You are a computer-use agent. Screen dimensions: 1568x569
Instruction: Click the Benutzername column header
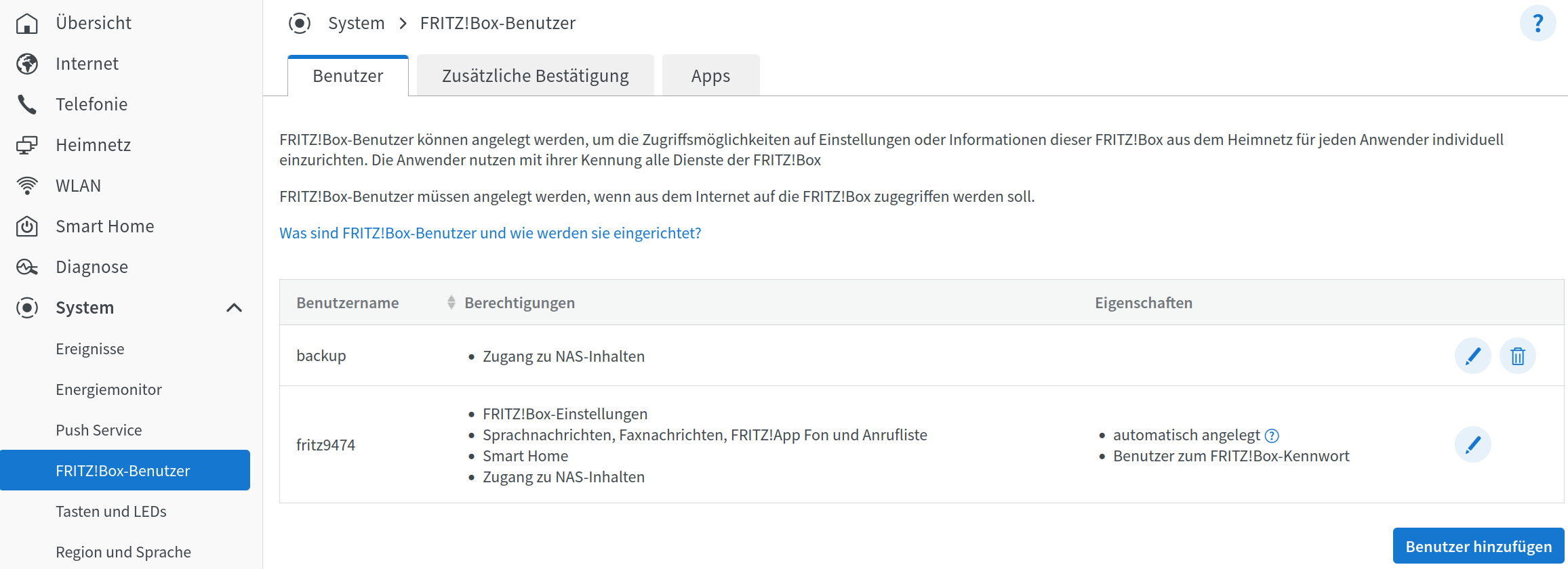(347, 303)
